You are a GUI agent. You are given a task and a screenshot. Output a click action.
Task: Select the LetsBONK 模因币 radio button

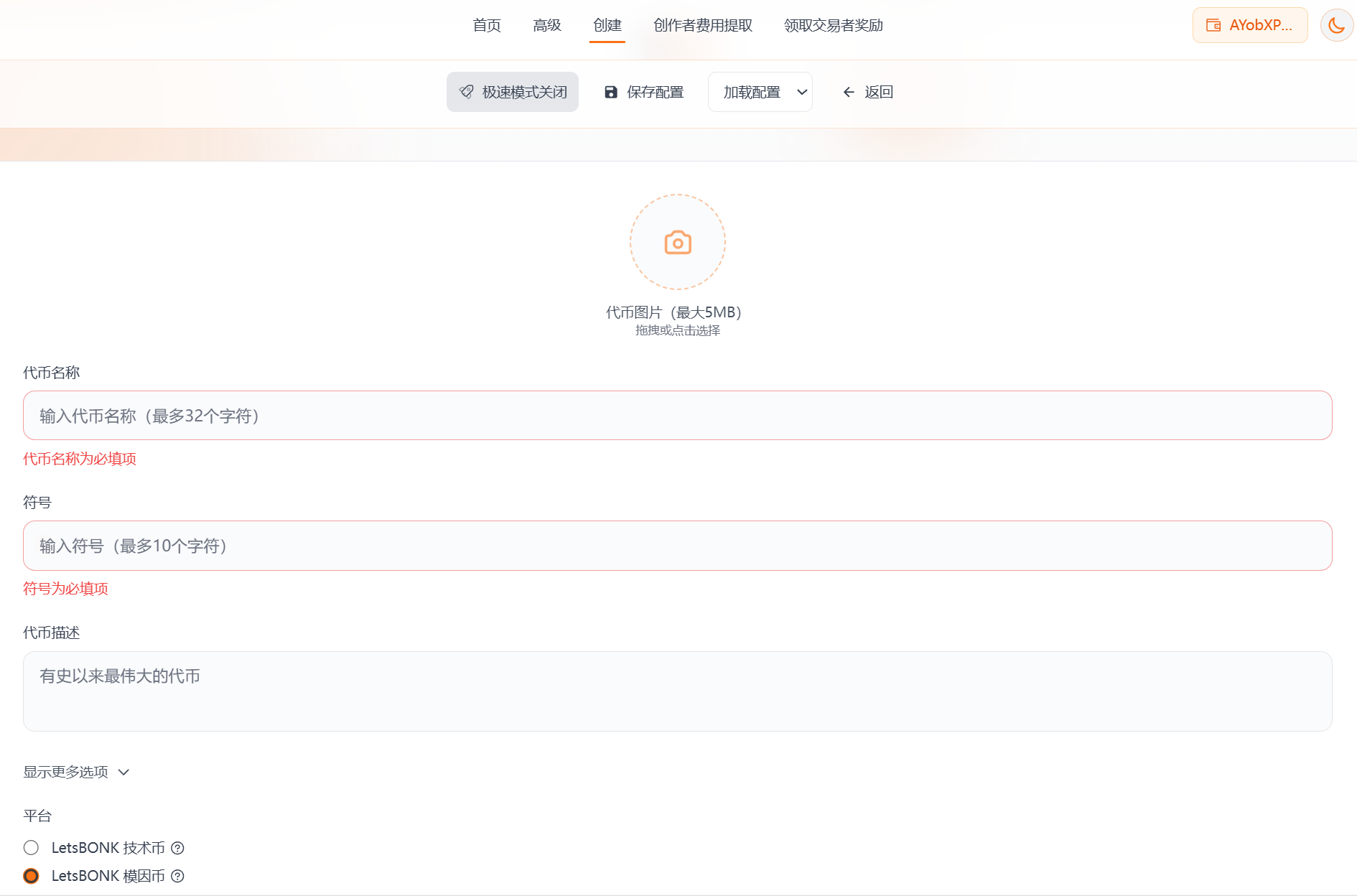[x=31, y=876]
